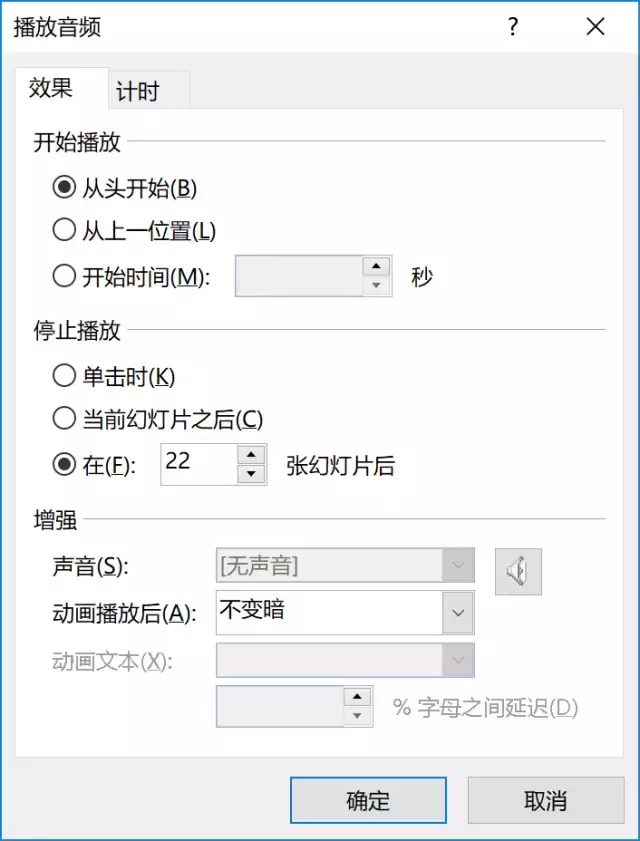640x841 pixels.
Task: Click the help question mark icon
Action: tap(513, 27)
